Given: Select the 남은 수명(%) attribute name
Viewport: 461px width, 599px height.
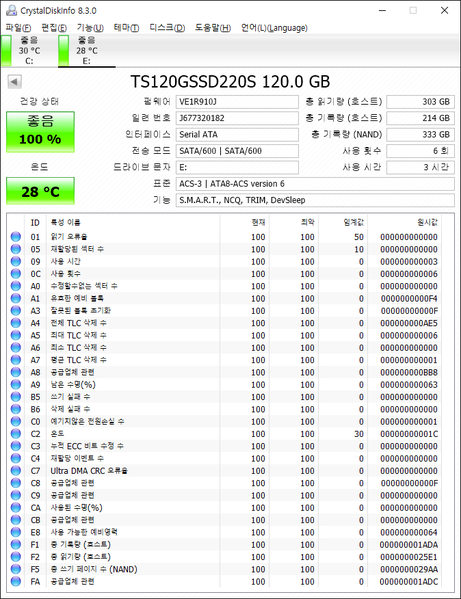Looking at the screenshot, I should 73,384.
